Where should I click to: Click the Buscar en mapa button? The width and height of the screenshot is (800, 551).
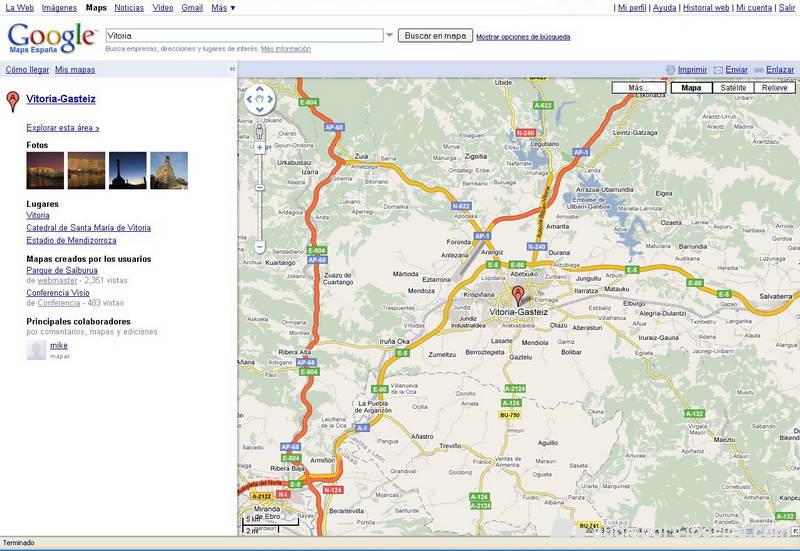pos(435,36)
